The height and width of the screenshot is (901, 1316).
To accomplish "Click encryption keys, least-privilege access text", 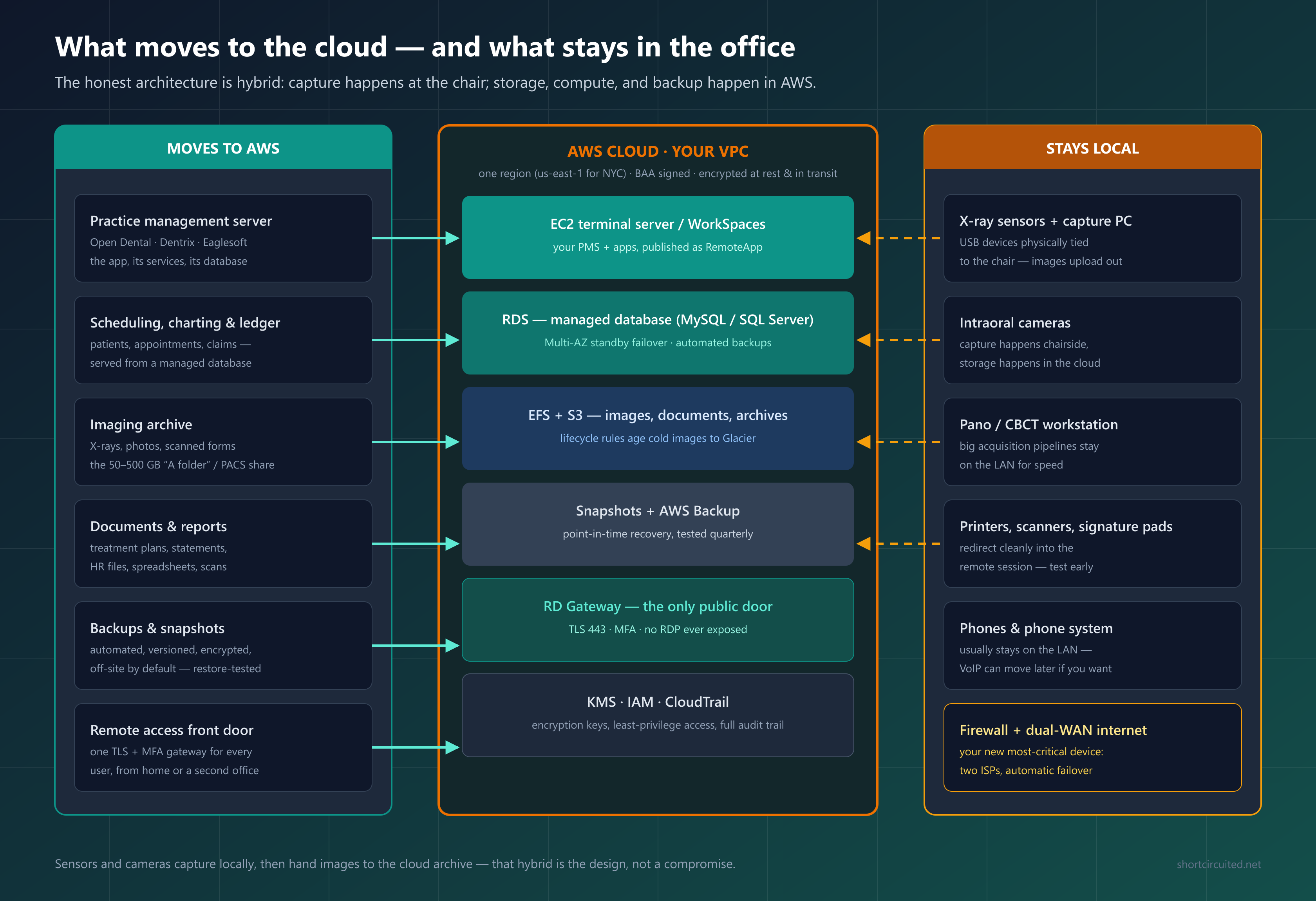I will click(658, 725).
